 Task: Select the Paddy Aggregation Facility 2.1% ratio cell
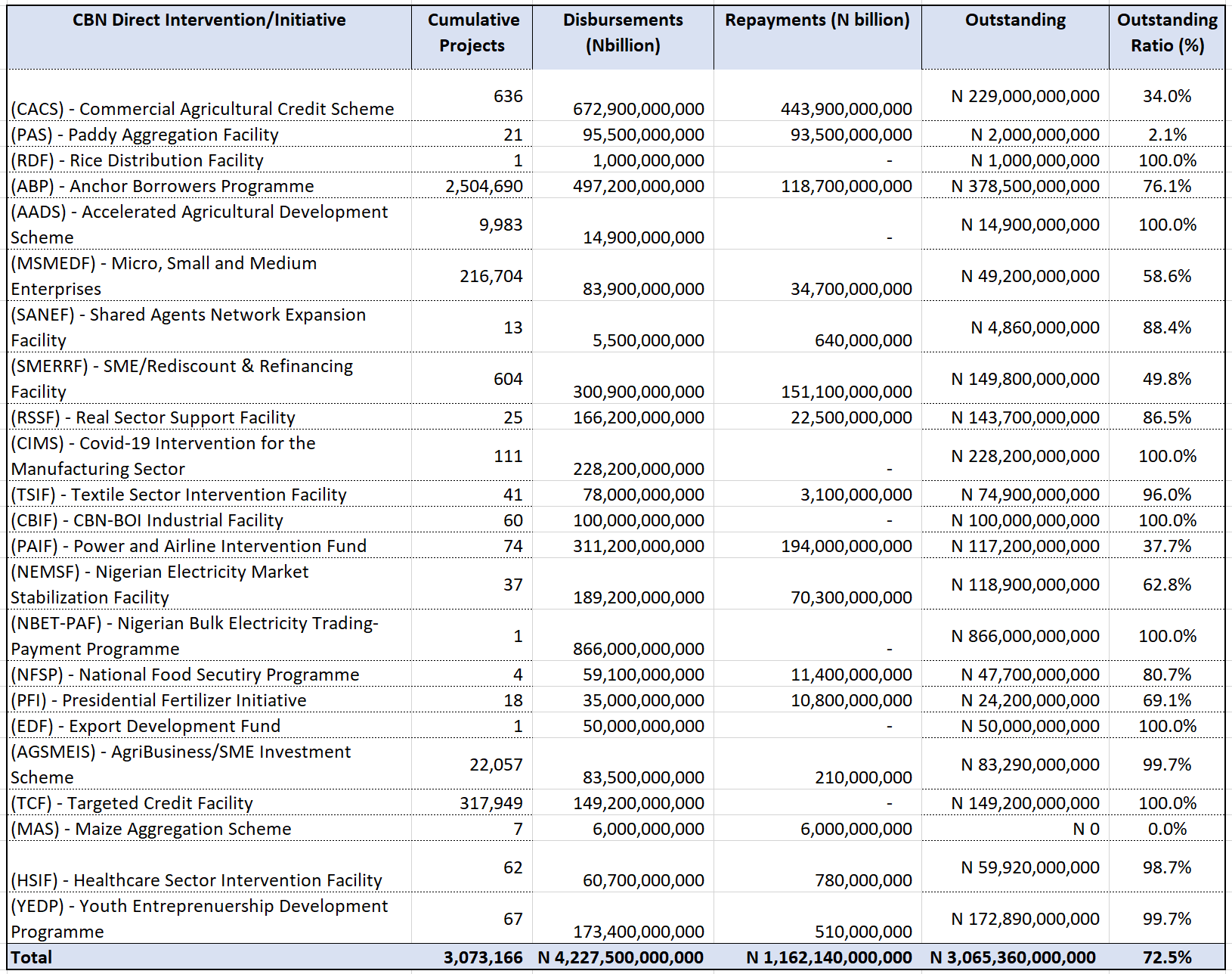pyautogui.click(x=1167, y=135)
